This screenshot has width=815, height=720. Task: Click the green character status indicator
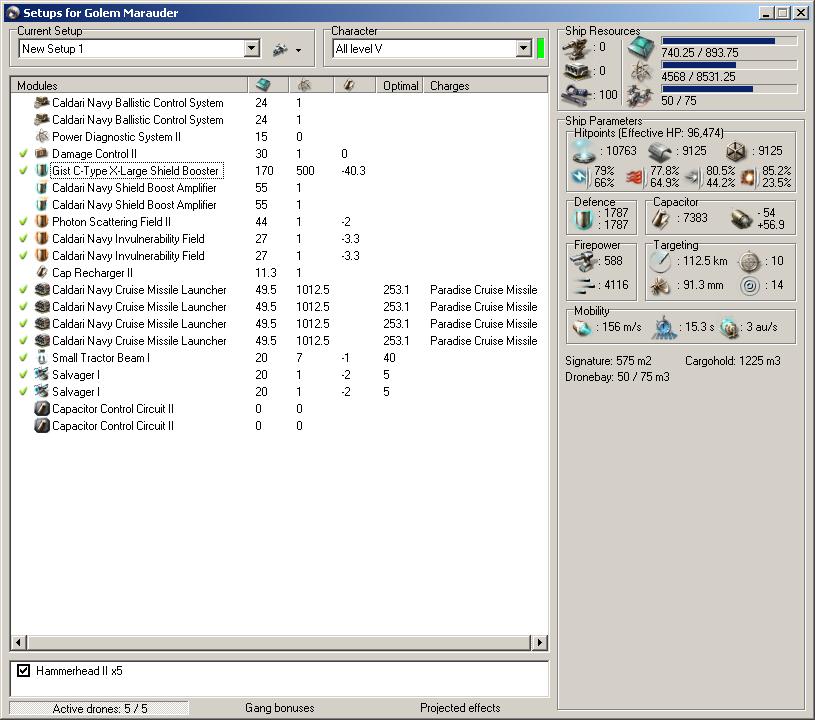pos(541,49)
